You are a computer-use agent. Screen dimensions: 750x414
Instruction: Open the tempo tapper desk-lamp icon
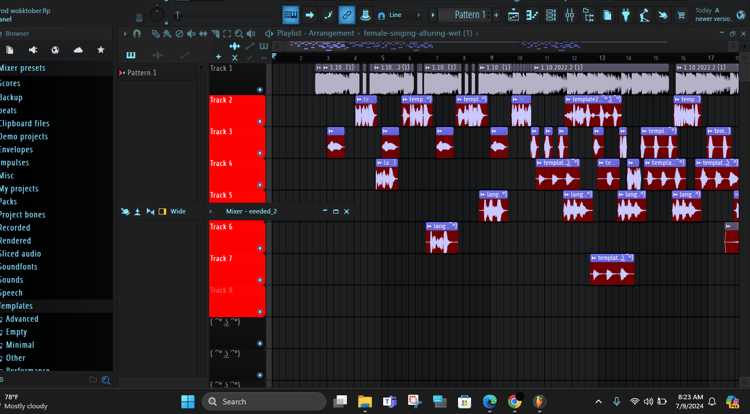point(644,15)
